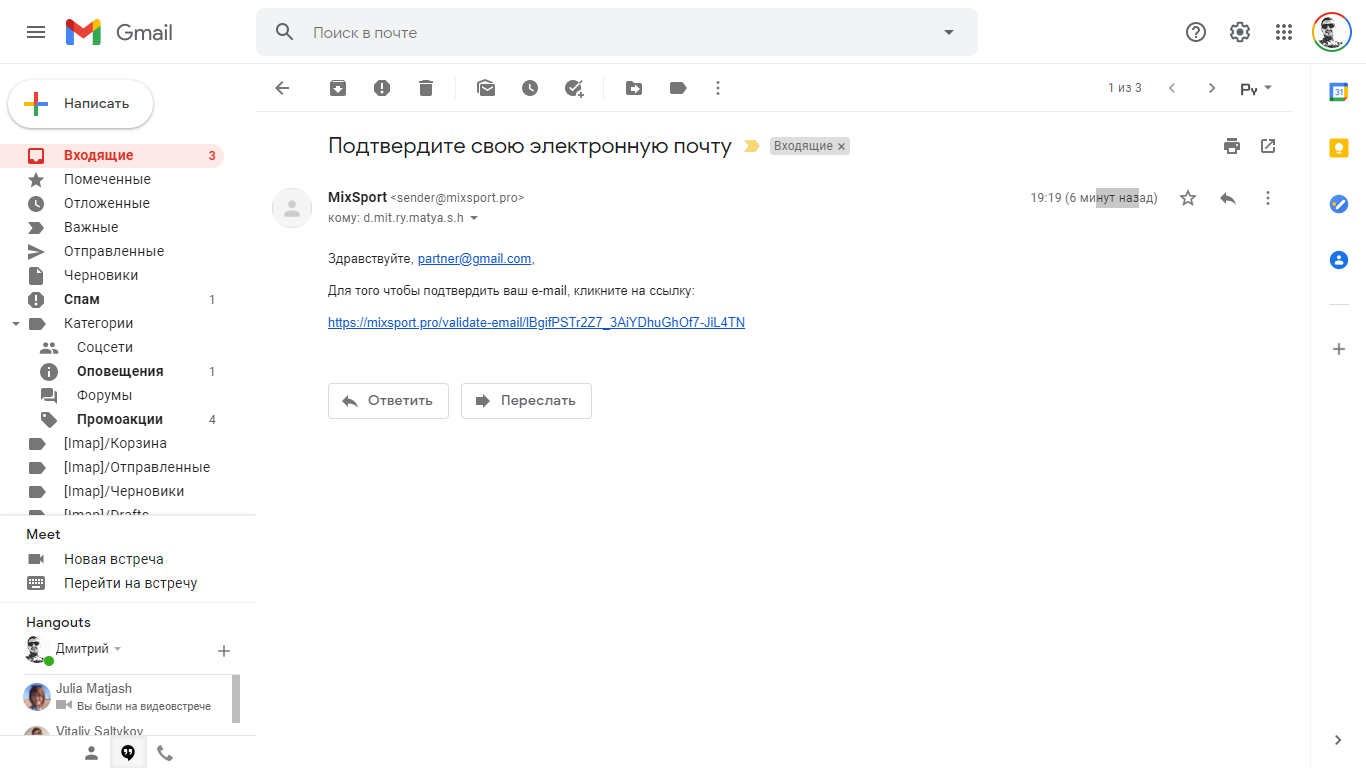
Task: Click the mixsport.pro validate-email link
Action: [x=536, y=322]
